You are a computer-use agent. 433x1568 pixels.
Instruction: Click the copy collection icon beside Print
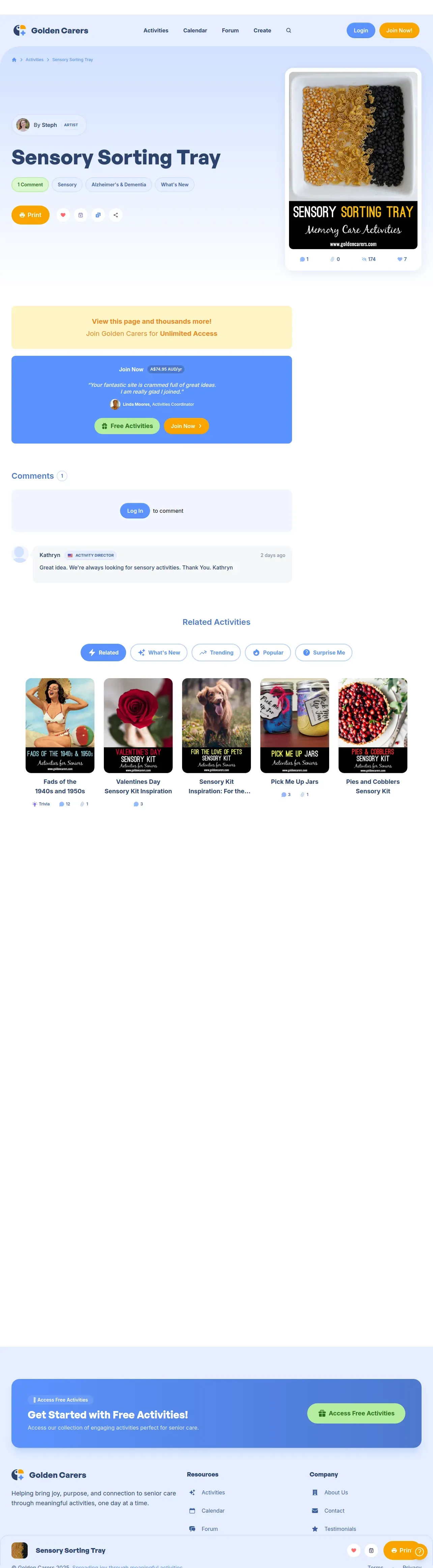point(98,215)
